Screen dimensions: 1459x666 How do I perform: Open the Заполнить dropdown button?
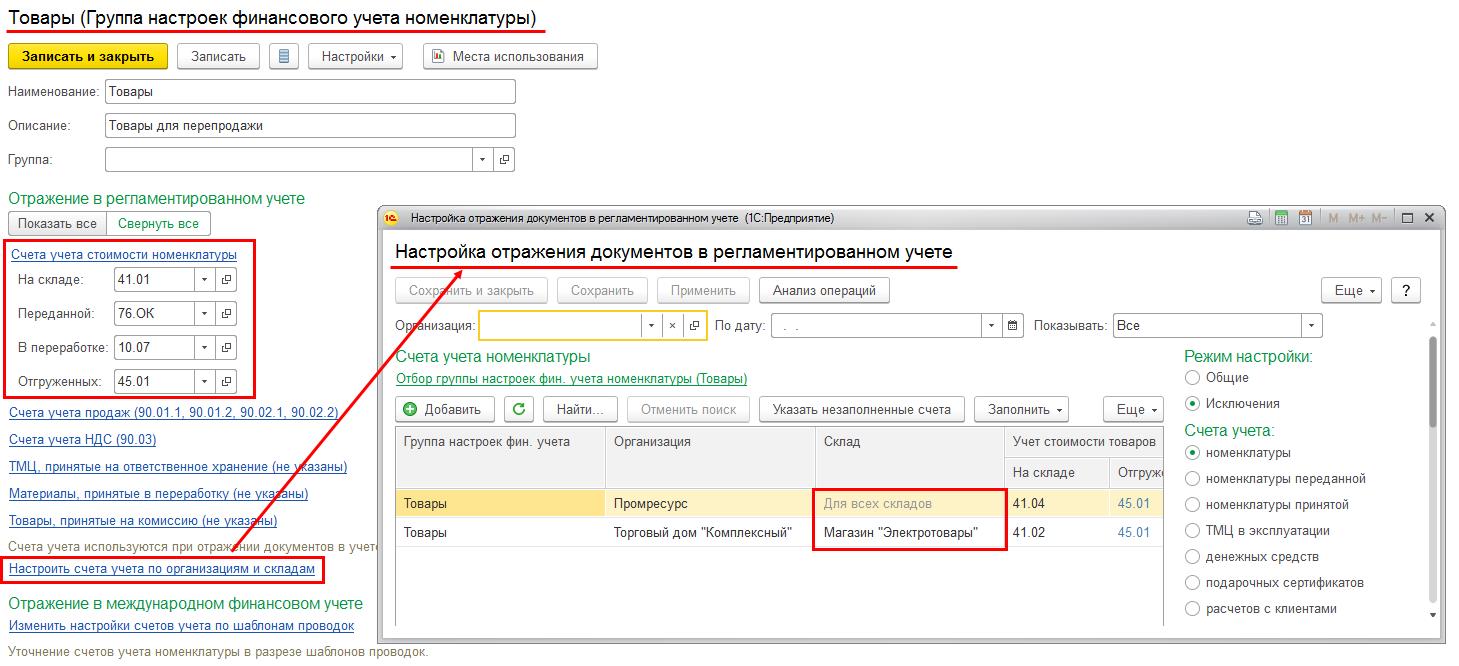tap(1021, 409)
